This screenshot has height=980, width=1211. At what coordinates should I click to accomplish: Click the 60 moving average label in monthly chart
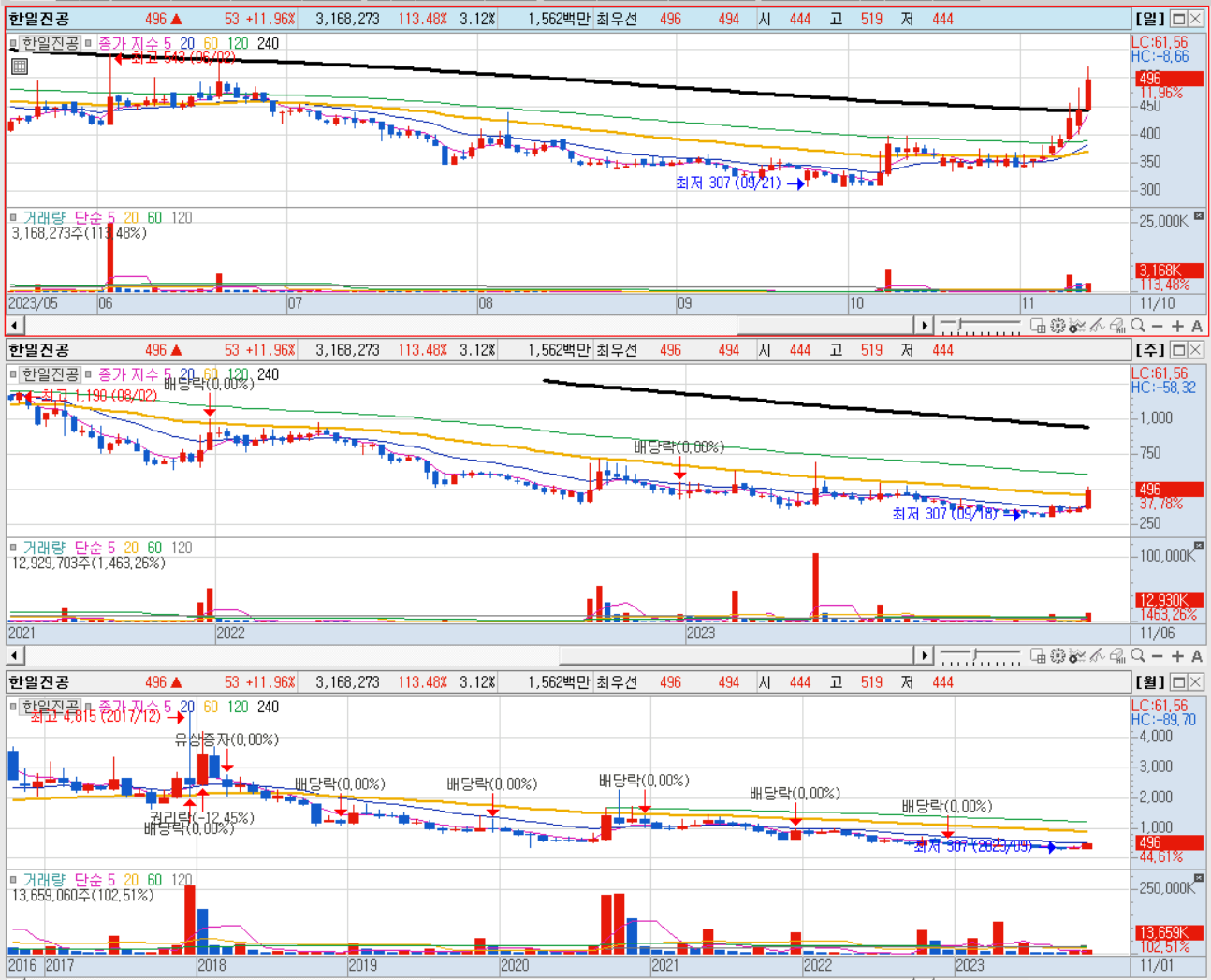(x=211, y=707)
